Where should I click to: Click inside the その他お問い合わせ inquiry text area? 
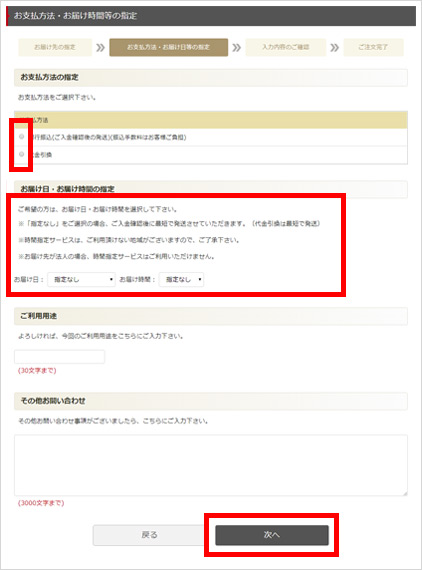point(211,465)
